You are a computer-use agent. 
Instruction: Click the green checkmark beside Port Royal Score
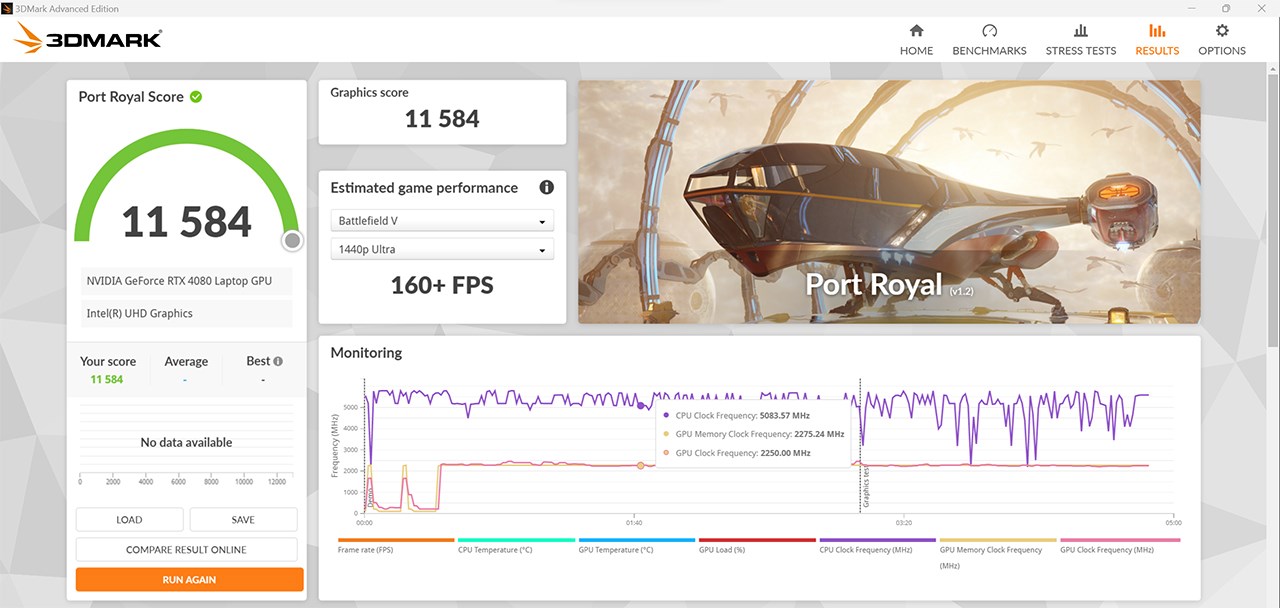coord(196,96)
